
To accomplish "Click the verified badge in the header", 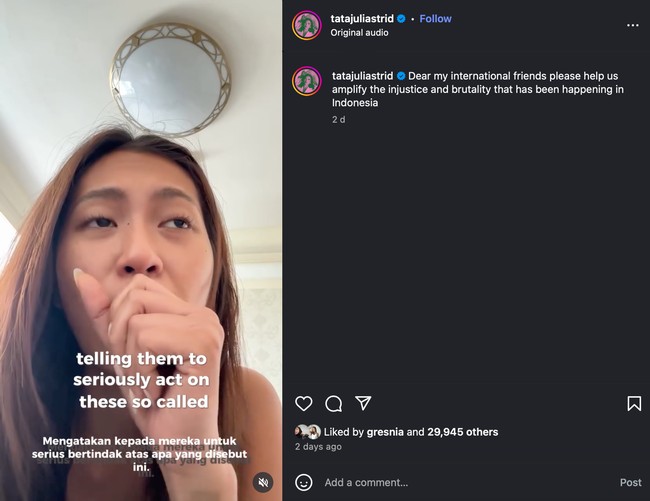I will tap(402, 19).
